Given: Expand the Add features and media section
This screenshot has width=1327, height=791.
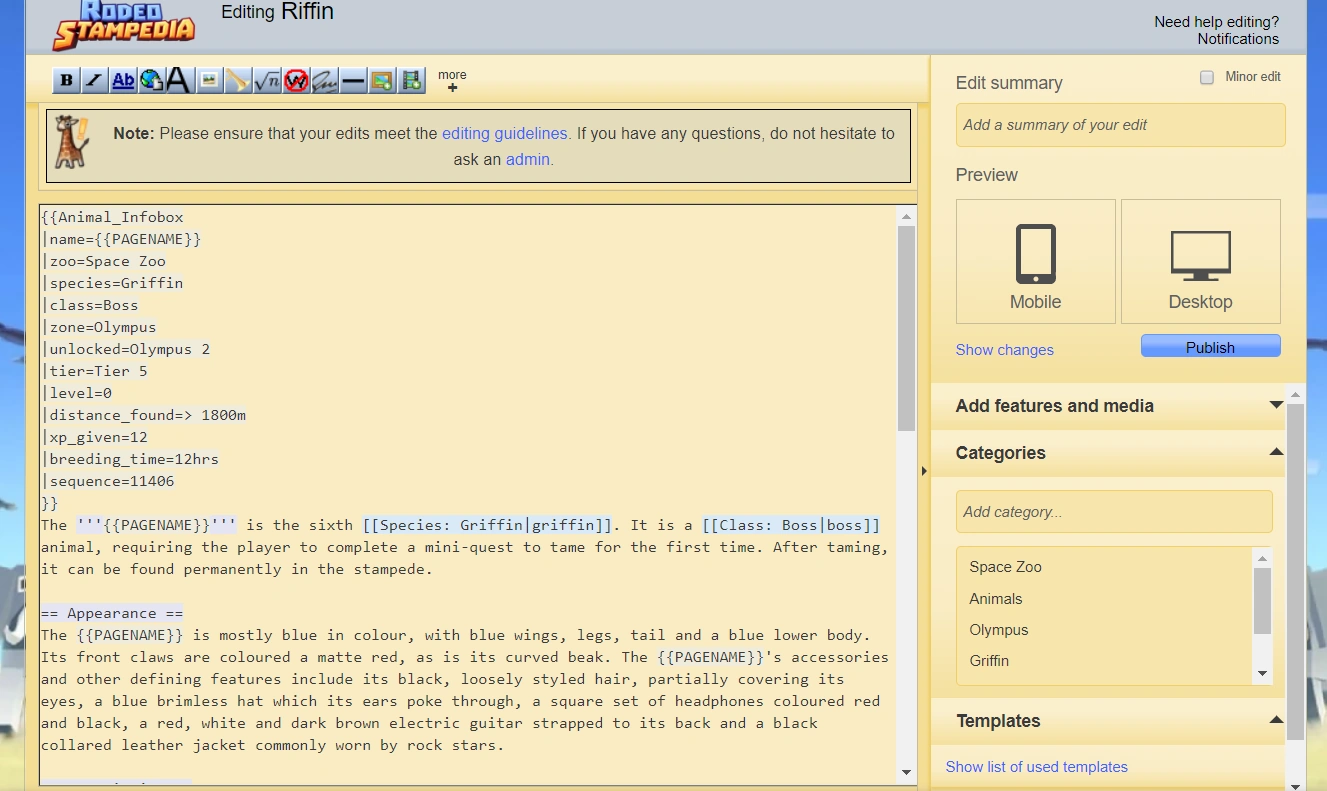Looking at the screenshot, I should pyautogui.click(x=1108, y=406).
